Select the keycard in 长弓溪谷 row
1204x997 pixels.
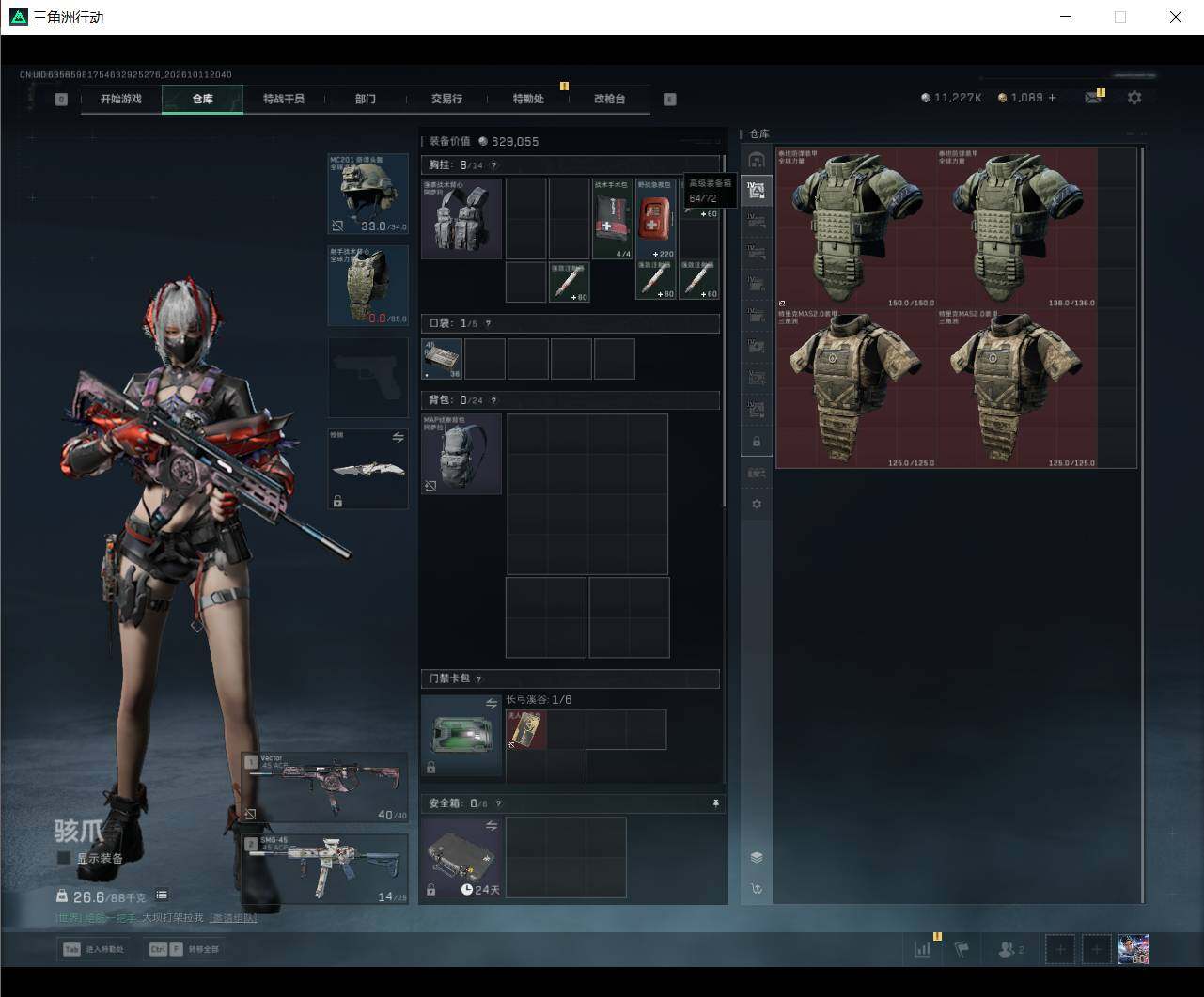point(526,729)
